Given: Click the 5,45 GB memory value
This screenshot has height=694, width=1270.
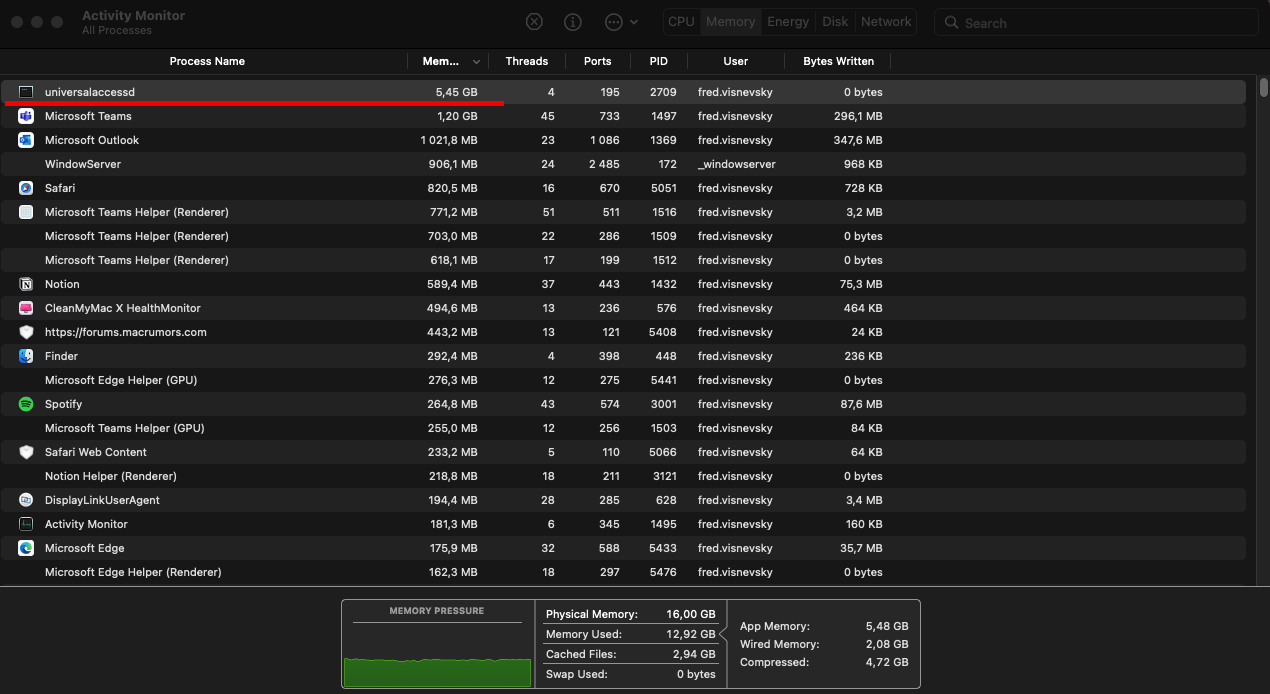Looking at the screenshot, I should coord(456,92).
